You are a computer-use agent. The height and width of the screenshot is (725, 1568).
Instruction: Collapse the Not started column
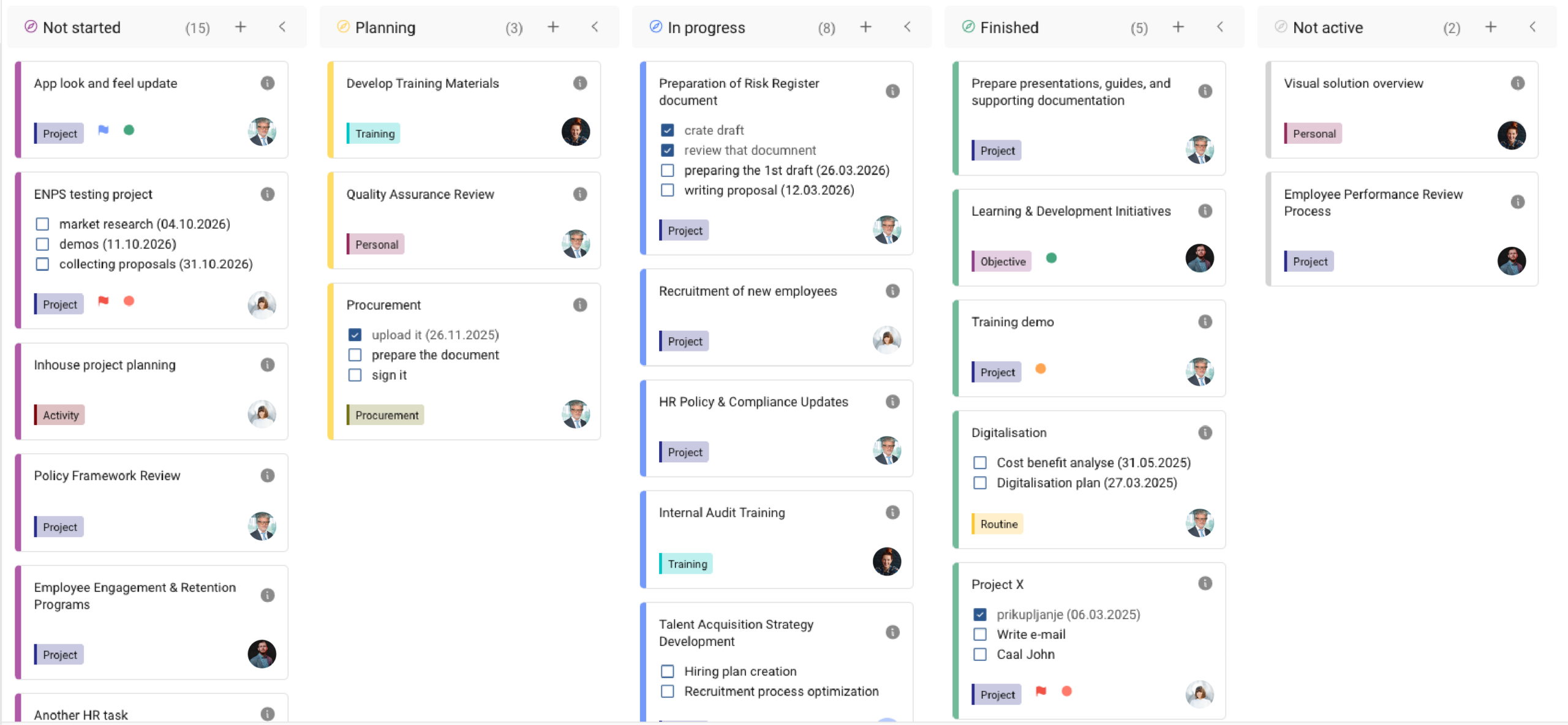click(x=282, y=27)
